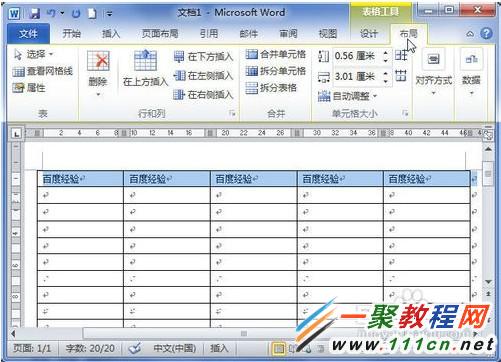Toggle 查看网格线 gridlines view
Viewport: 501px width, 362px height.
[x=42, y=71]
